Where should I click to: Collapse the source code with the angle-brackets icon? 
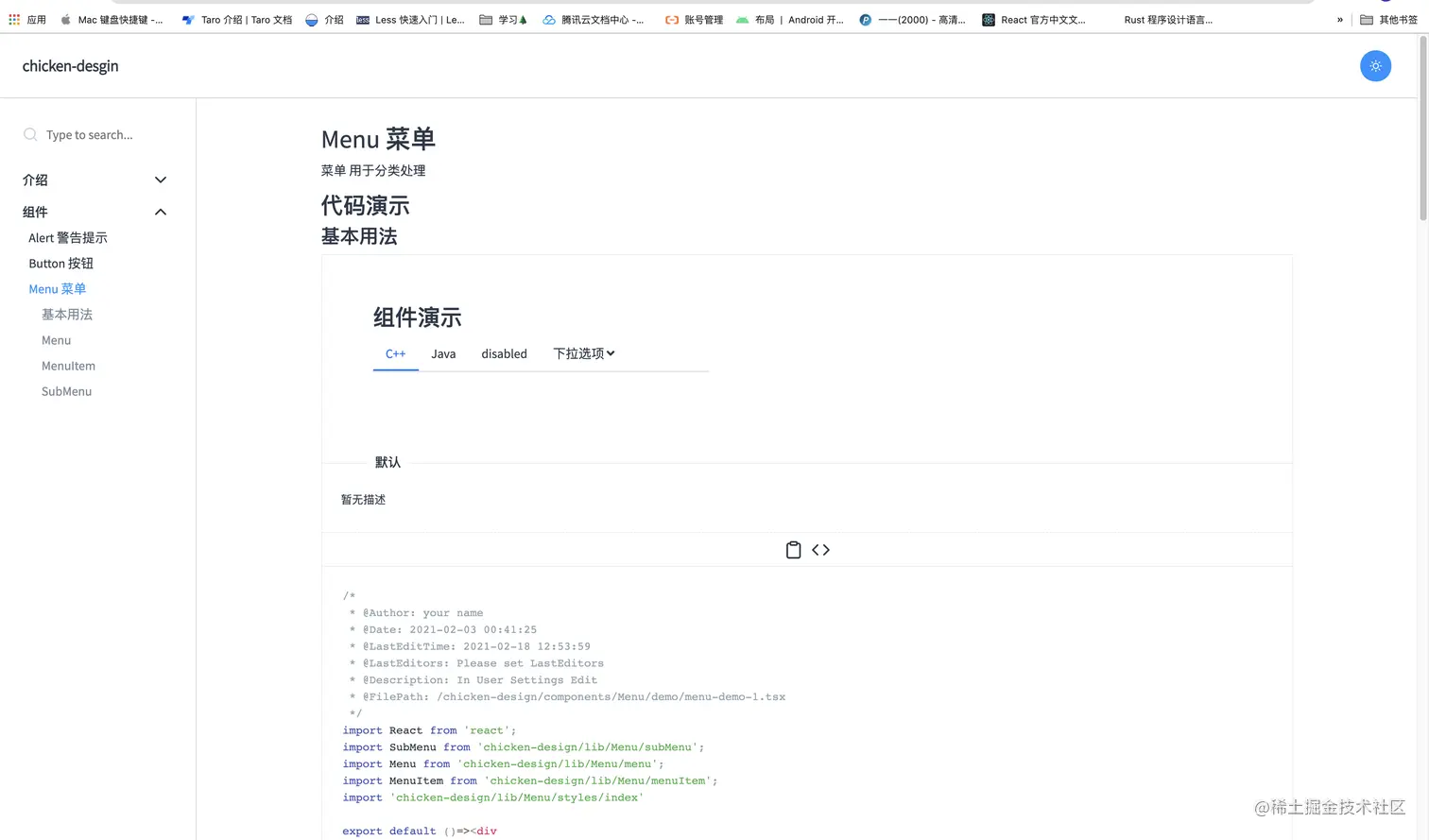[820, 550]
